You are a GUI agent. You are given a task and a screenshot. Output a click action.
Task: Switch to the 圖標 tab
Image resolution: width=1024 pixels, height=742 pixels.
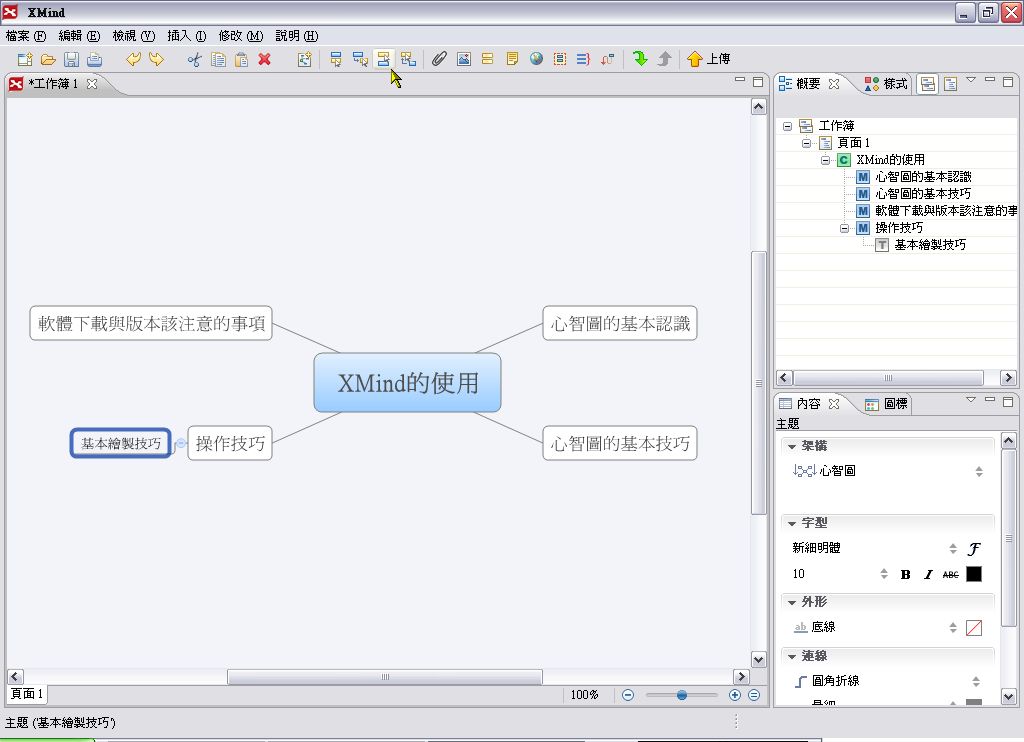(x=886, y=404)
